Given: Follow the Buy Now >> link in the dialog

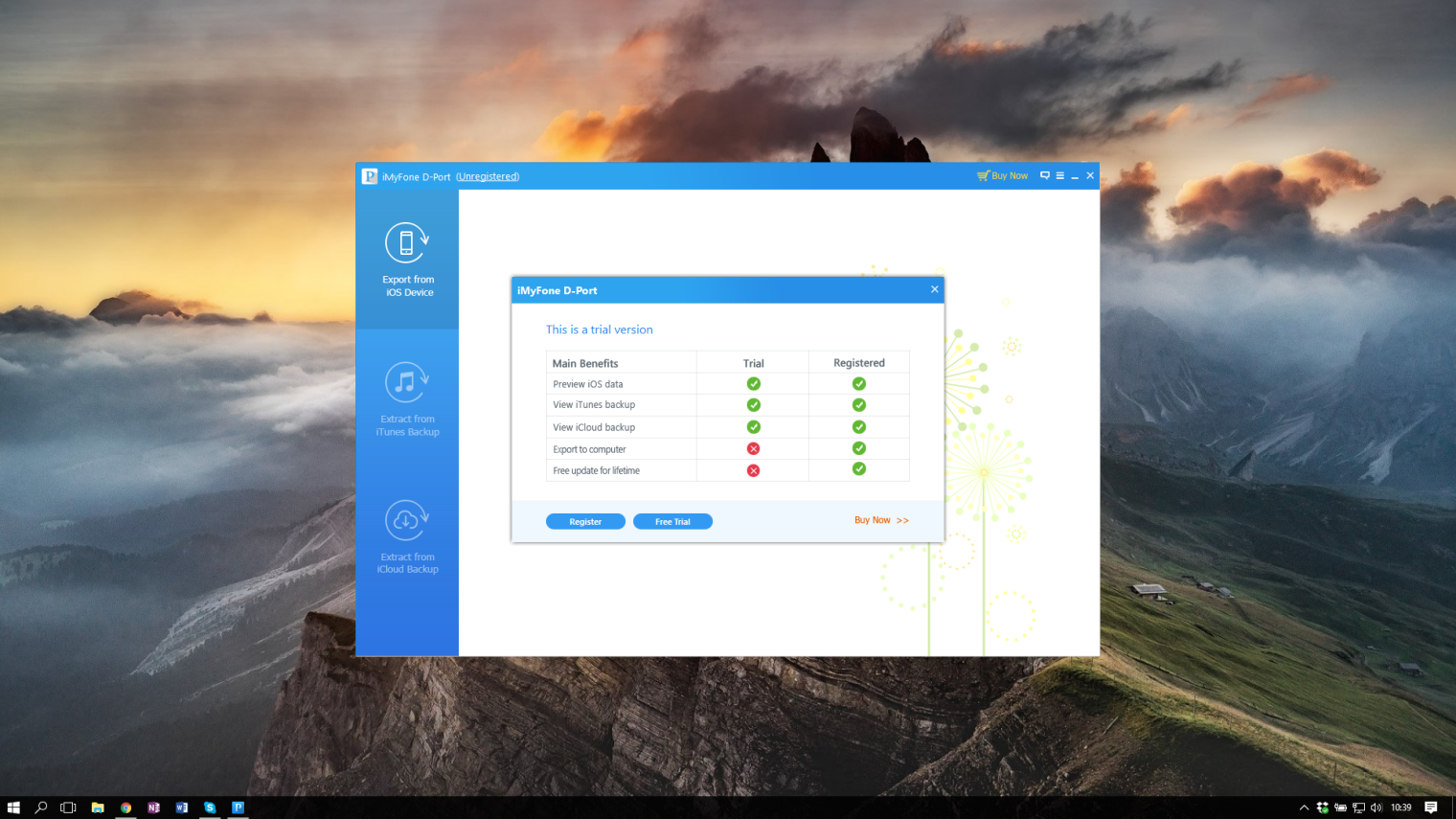Looking at the screenshot, I should (x=881, y=520).
